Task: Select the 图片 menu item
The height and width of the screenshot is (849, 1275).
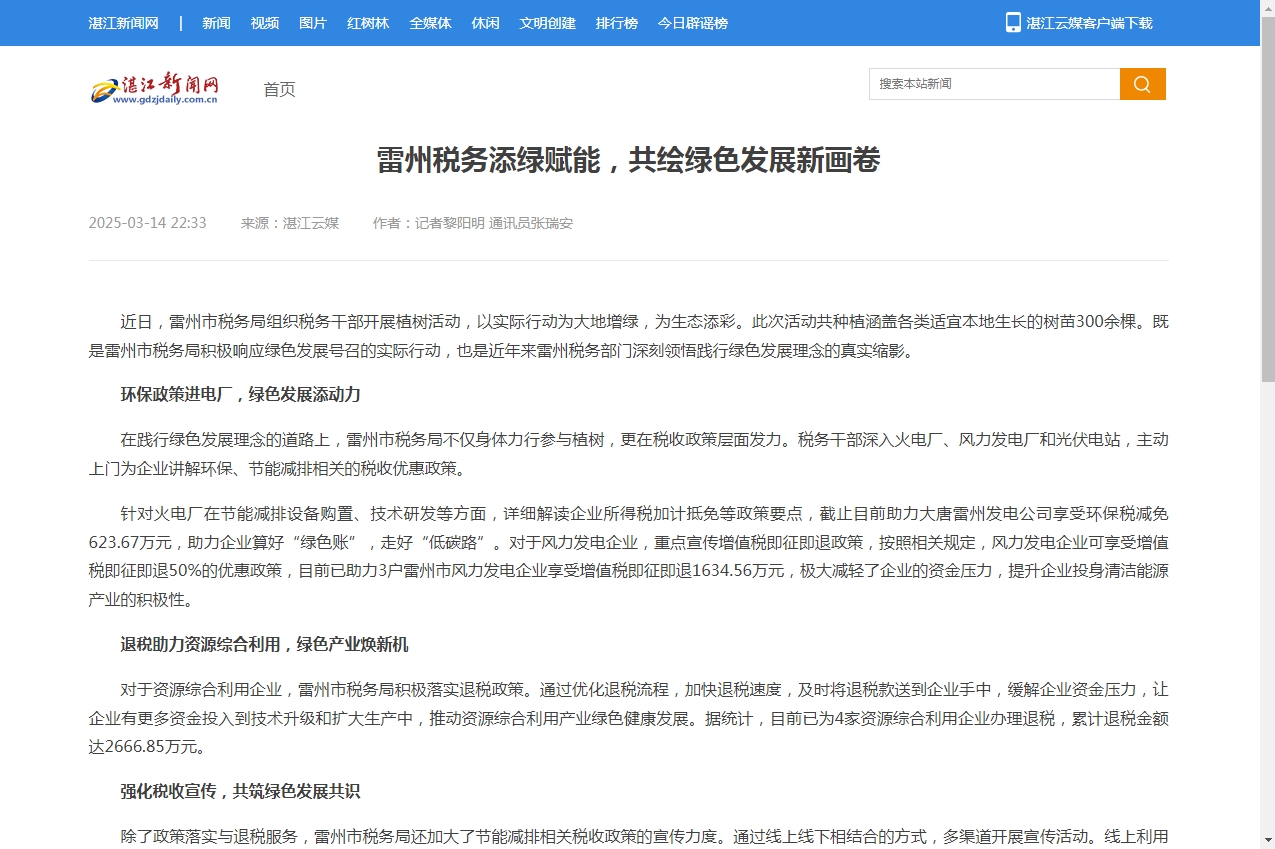Action: 313,23
